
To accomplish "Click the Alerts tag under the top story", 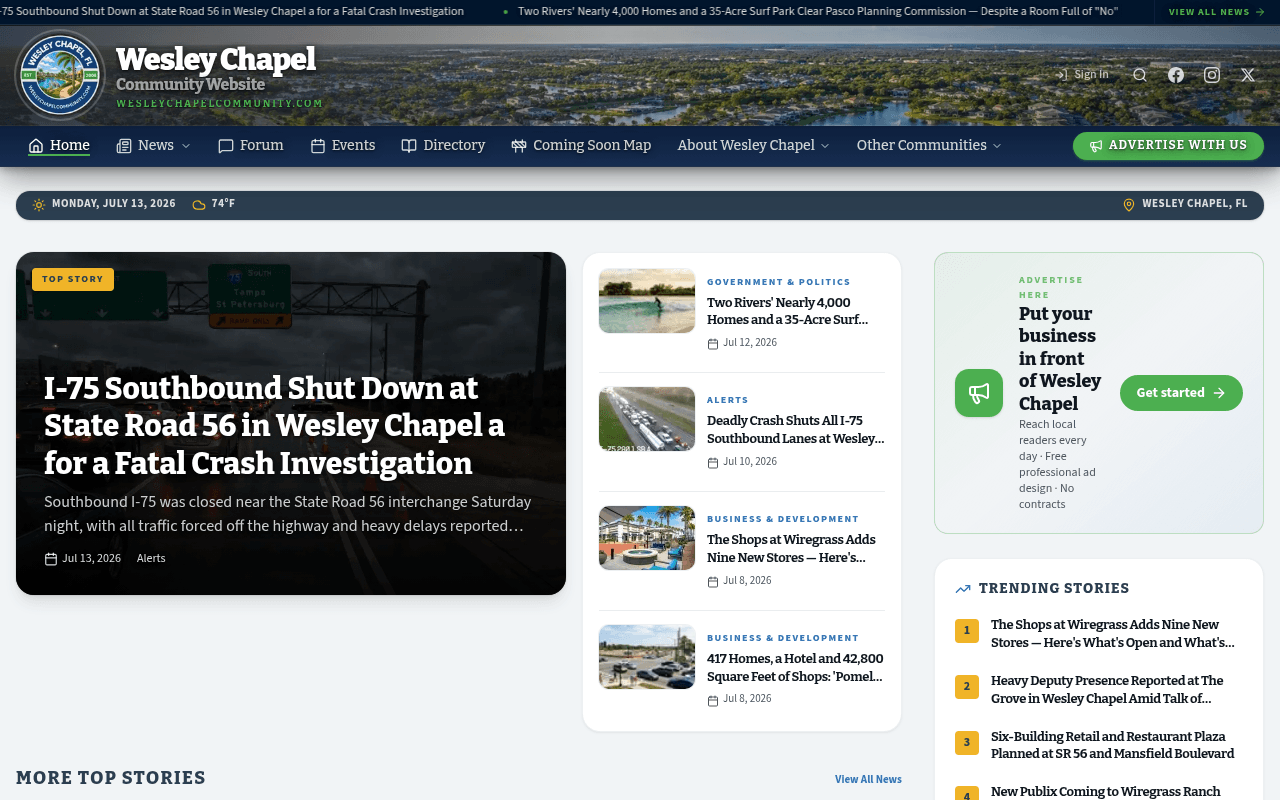I will coord(151,558).
